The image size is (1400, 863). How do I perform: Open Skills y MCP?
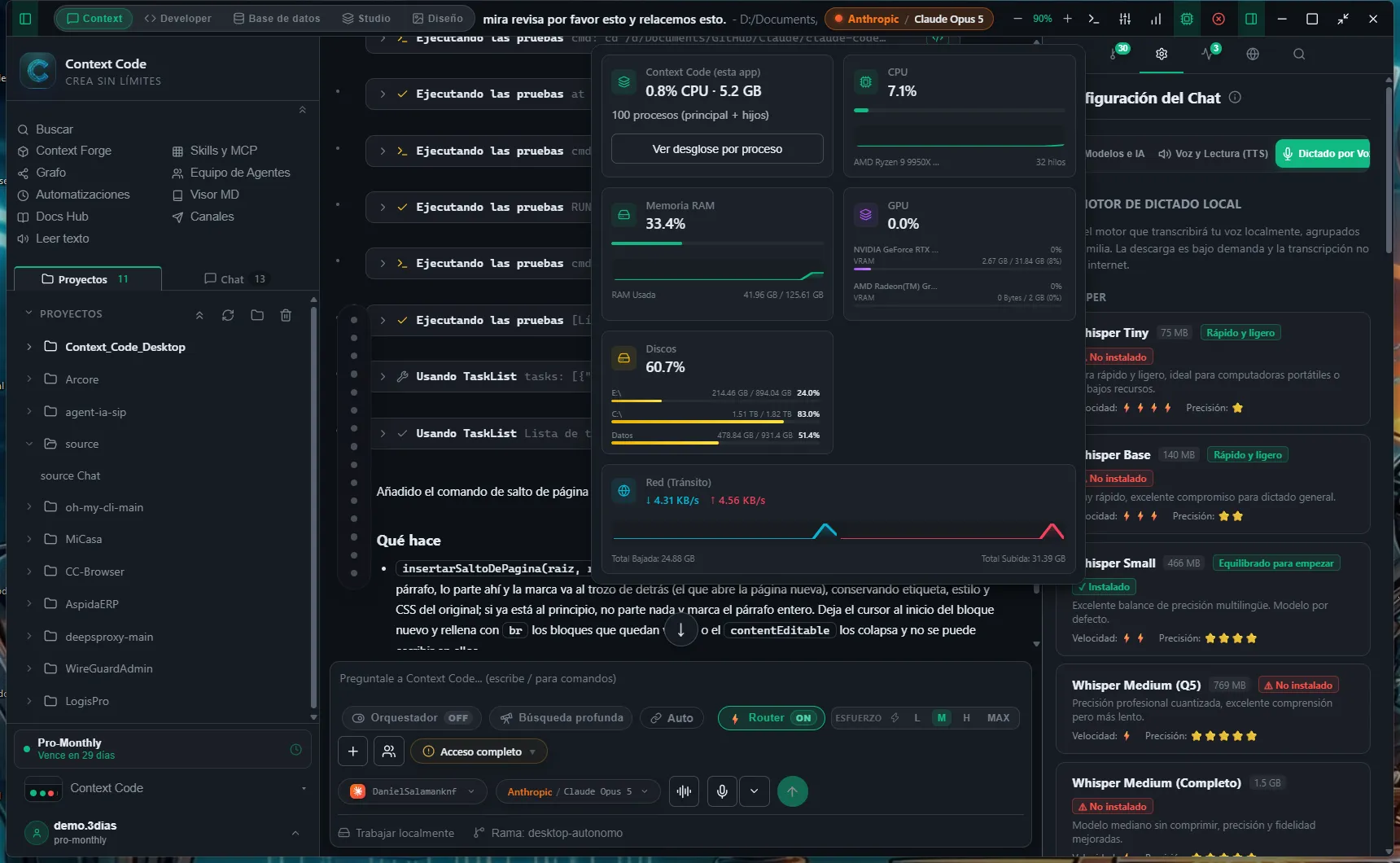[215, 151]
